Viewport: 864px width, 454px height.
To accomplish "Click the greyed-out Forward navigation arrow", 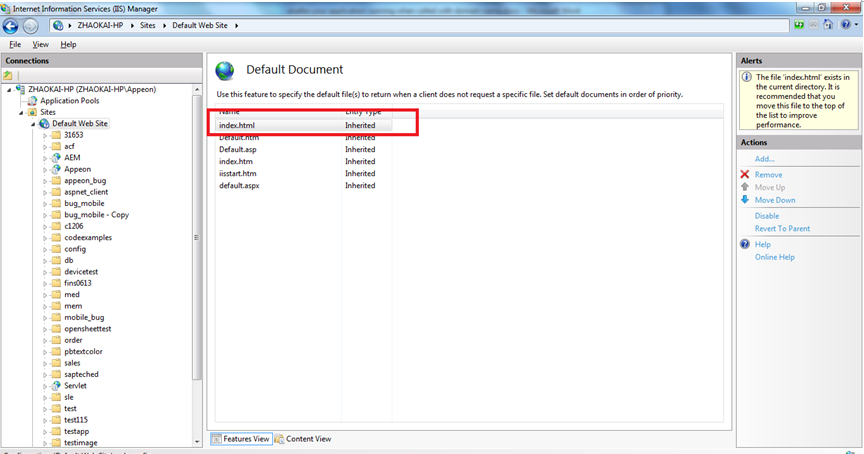I will [30, 25].
